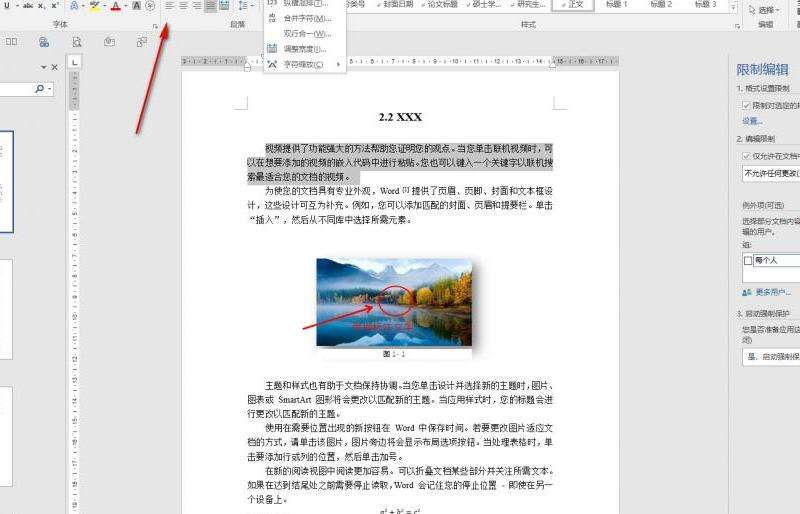Apply the 标题 1 style
The image size is (800, 514).
point(617,5)
